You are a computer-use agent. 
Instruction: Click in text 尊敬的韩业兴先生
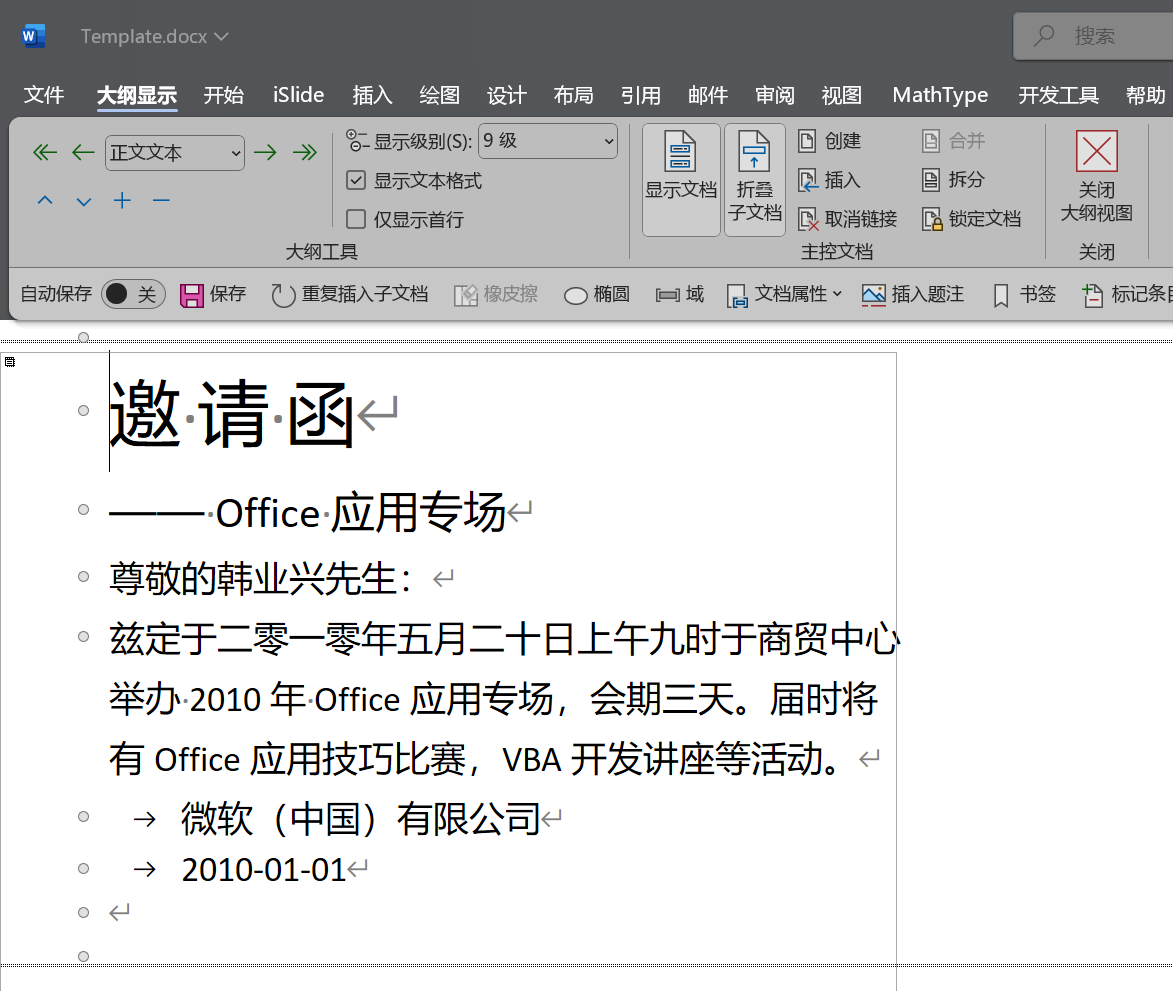[x=260, y=578]
